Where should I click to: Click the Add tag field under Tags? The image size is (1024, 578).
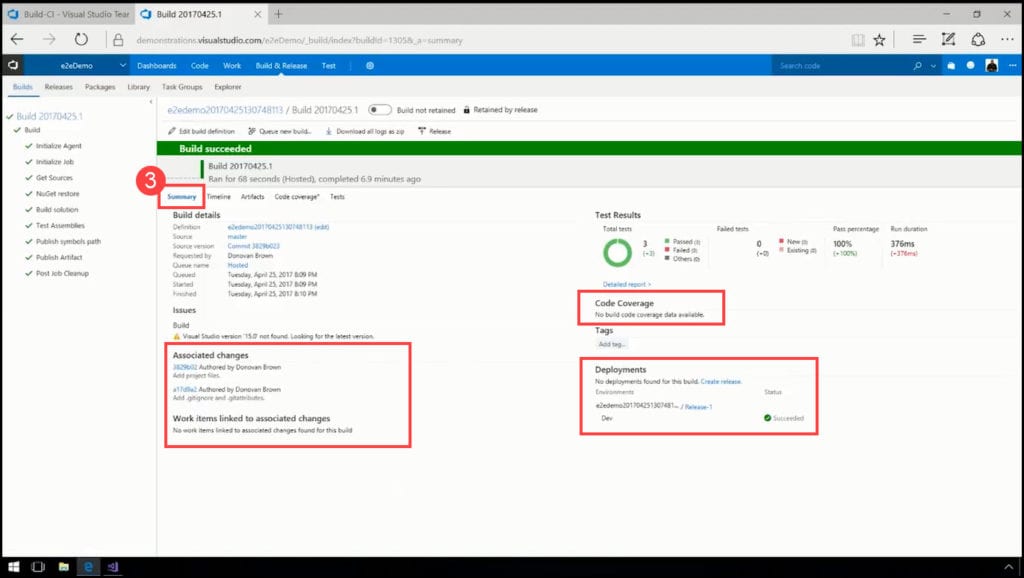(x=612, y=344)
